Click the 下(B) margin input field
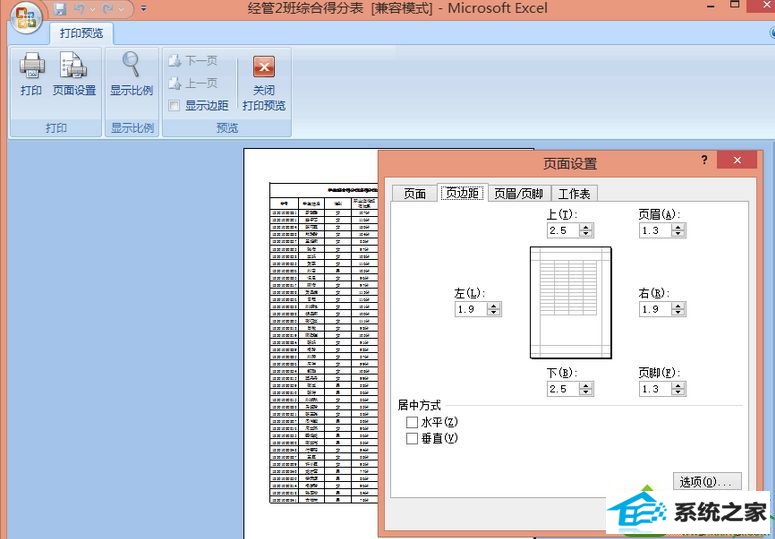This screenshot has width=775, height=539. coord(563,389)
